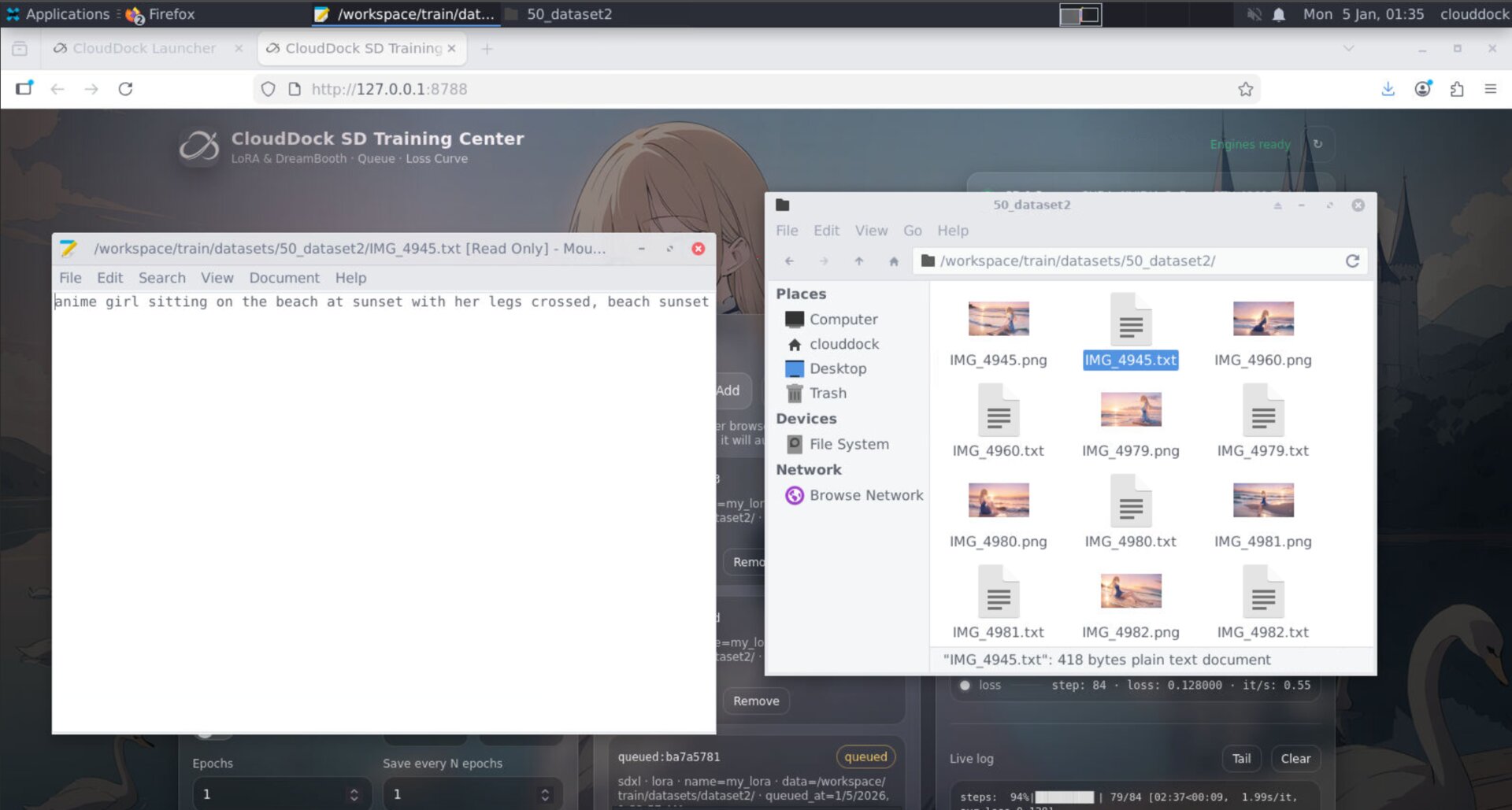1512x810 pixels.
Task: Click the Clear button for live log
Action: point(1295,758)
